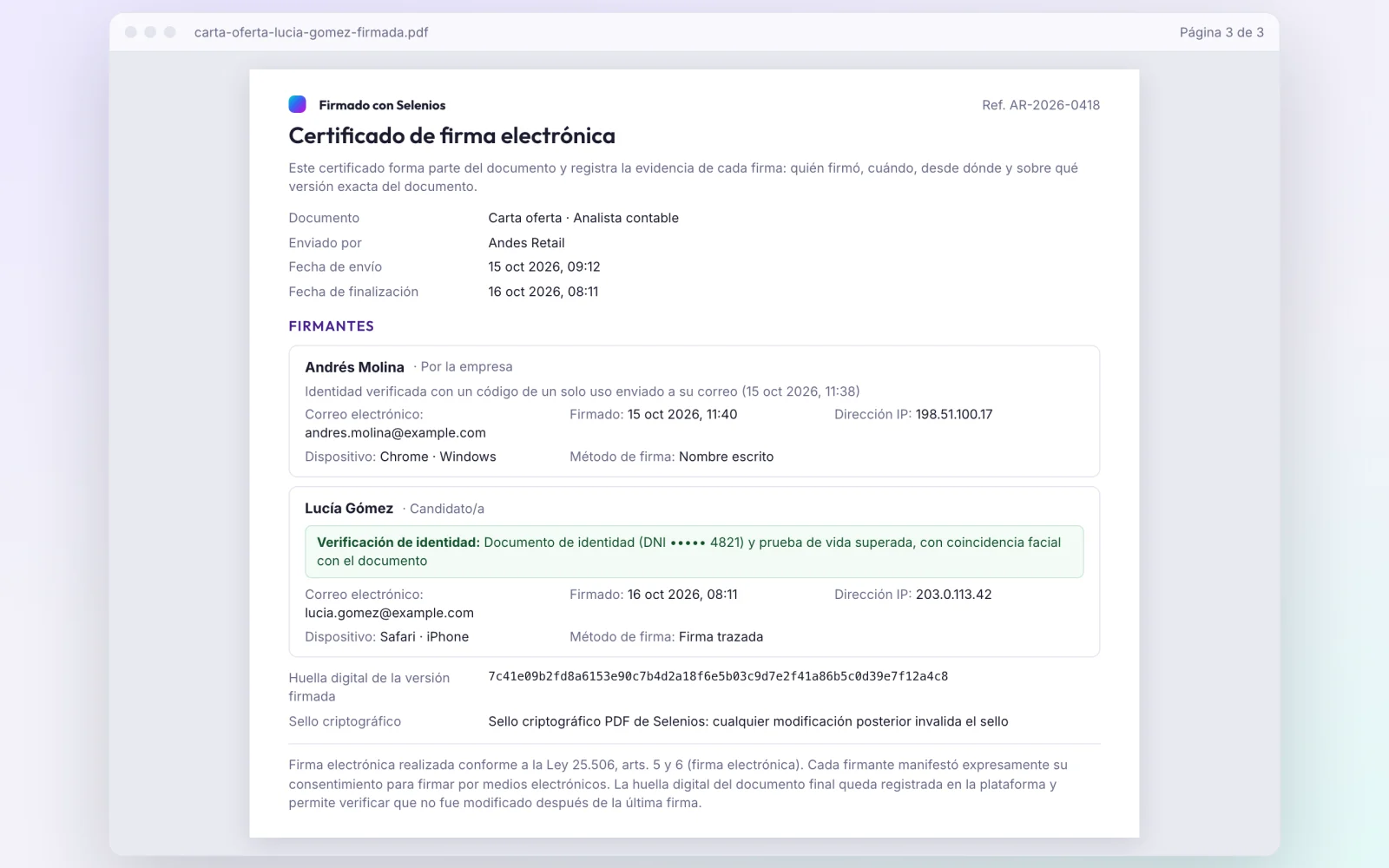Screen dimensions: 1389x868
Task: Click the signer name 'Andrés Molina'
Action: click(354, 367)
